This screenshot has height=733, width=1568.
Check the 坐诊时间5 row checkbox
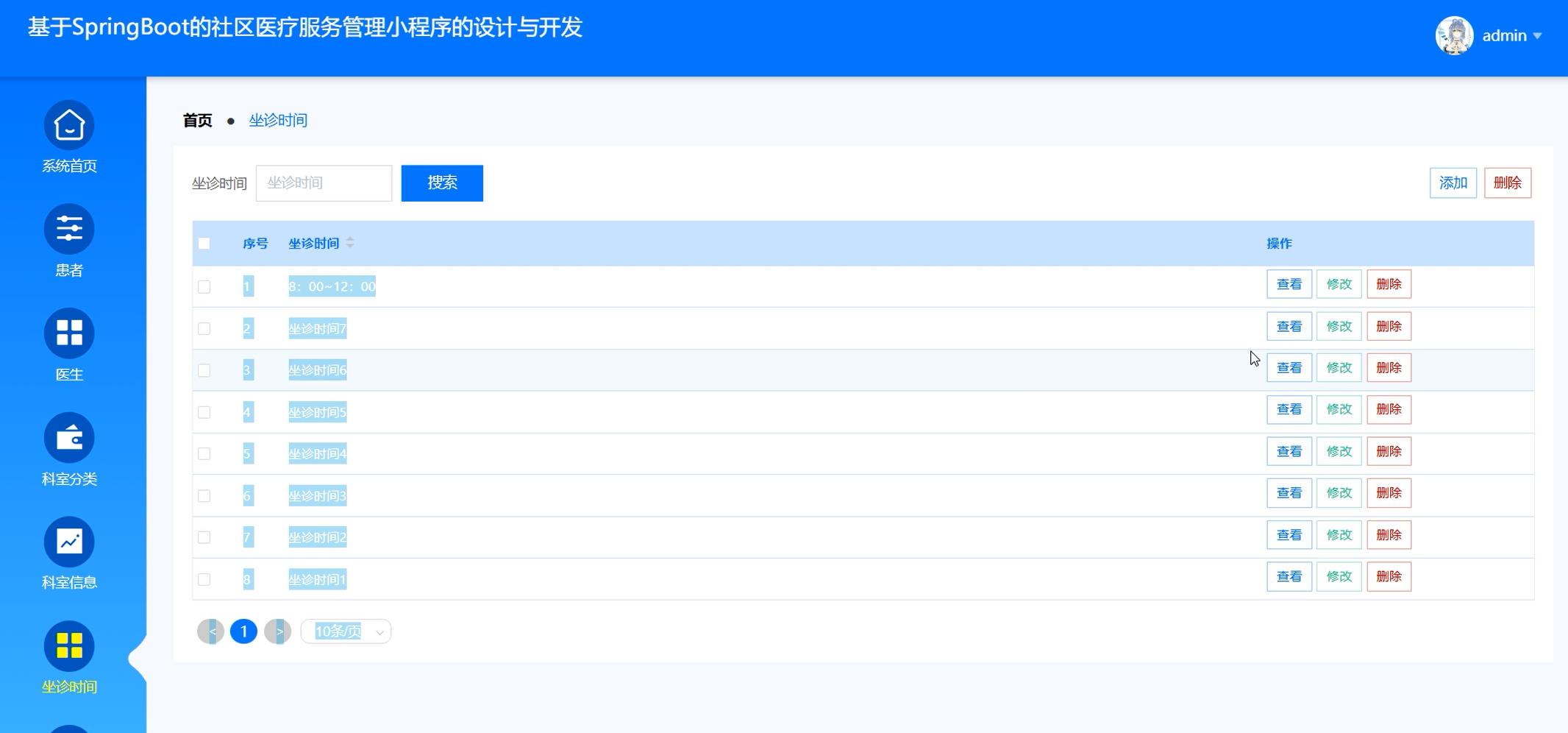pyautogui.click(x=204, y=412)
